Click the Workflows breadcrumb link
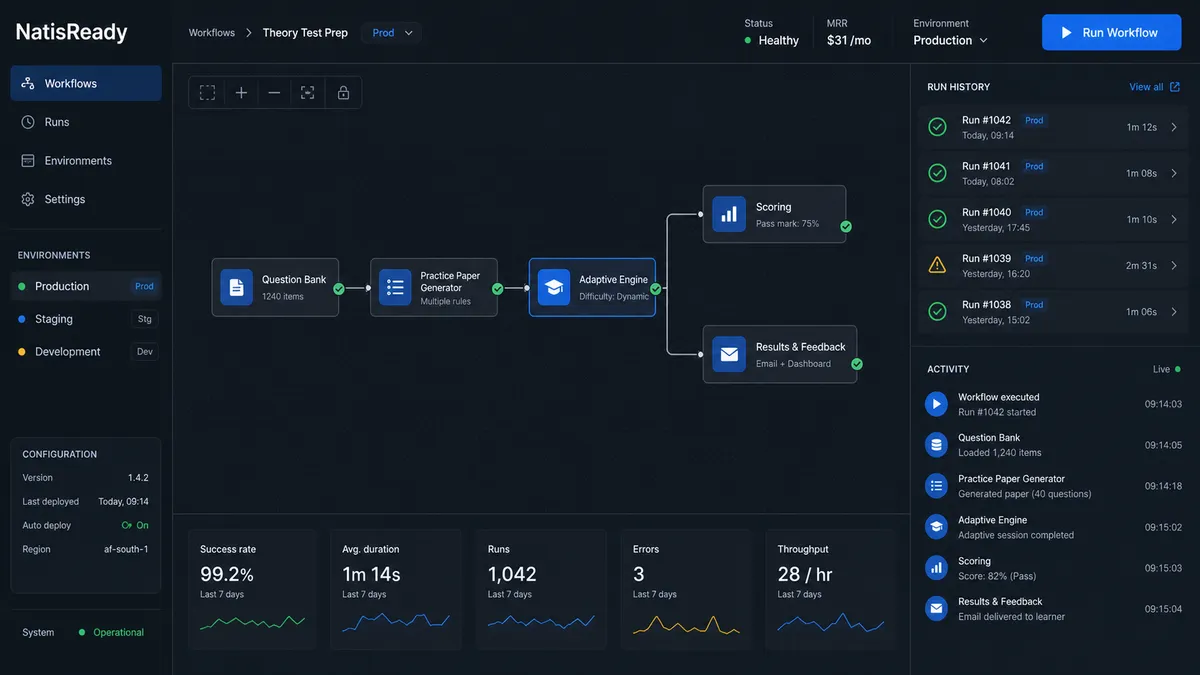Image resolution: width=1200 pixels, height=675 pixels. coord(212,33)
